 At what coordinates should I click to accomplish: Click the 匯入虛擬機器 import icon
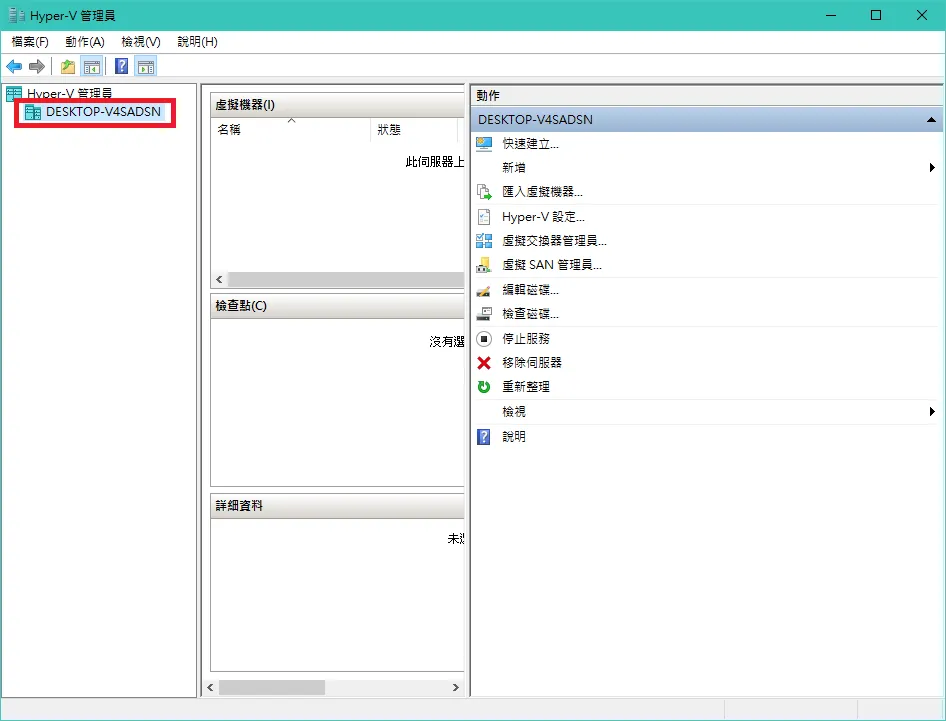coord(484,192)
